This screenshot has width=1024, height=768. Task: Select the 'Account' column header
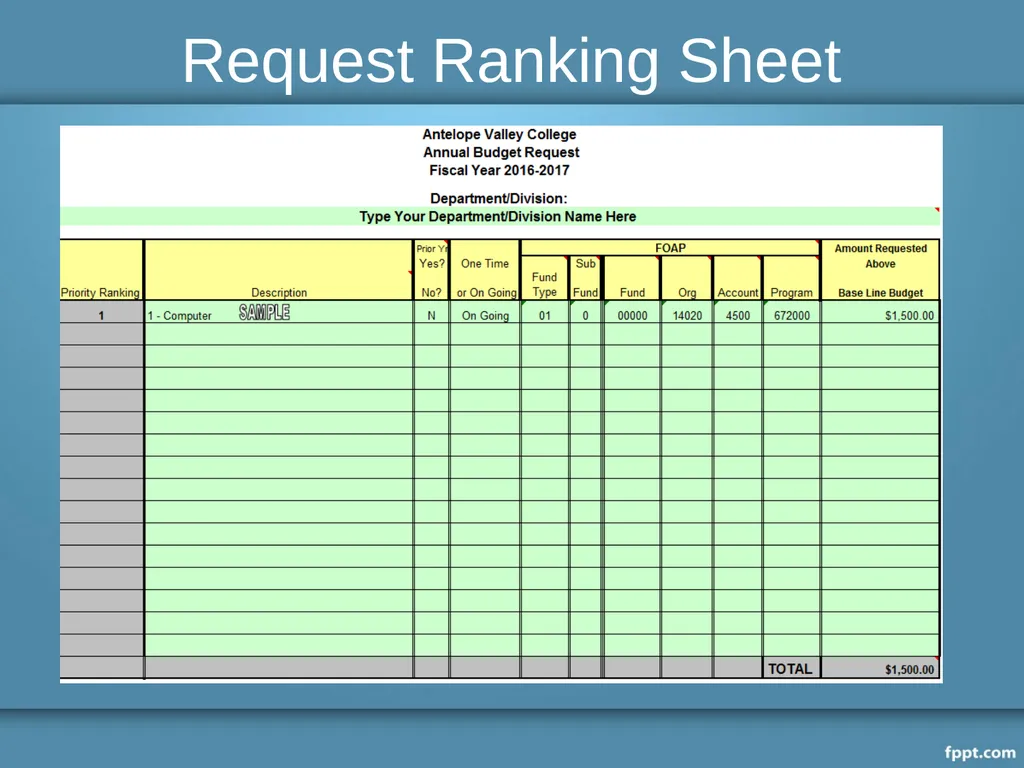738,278
